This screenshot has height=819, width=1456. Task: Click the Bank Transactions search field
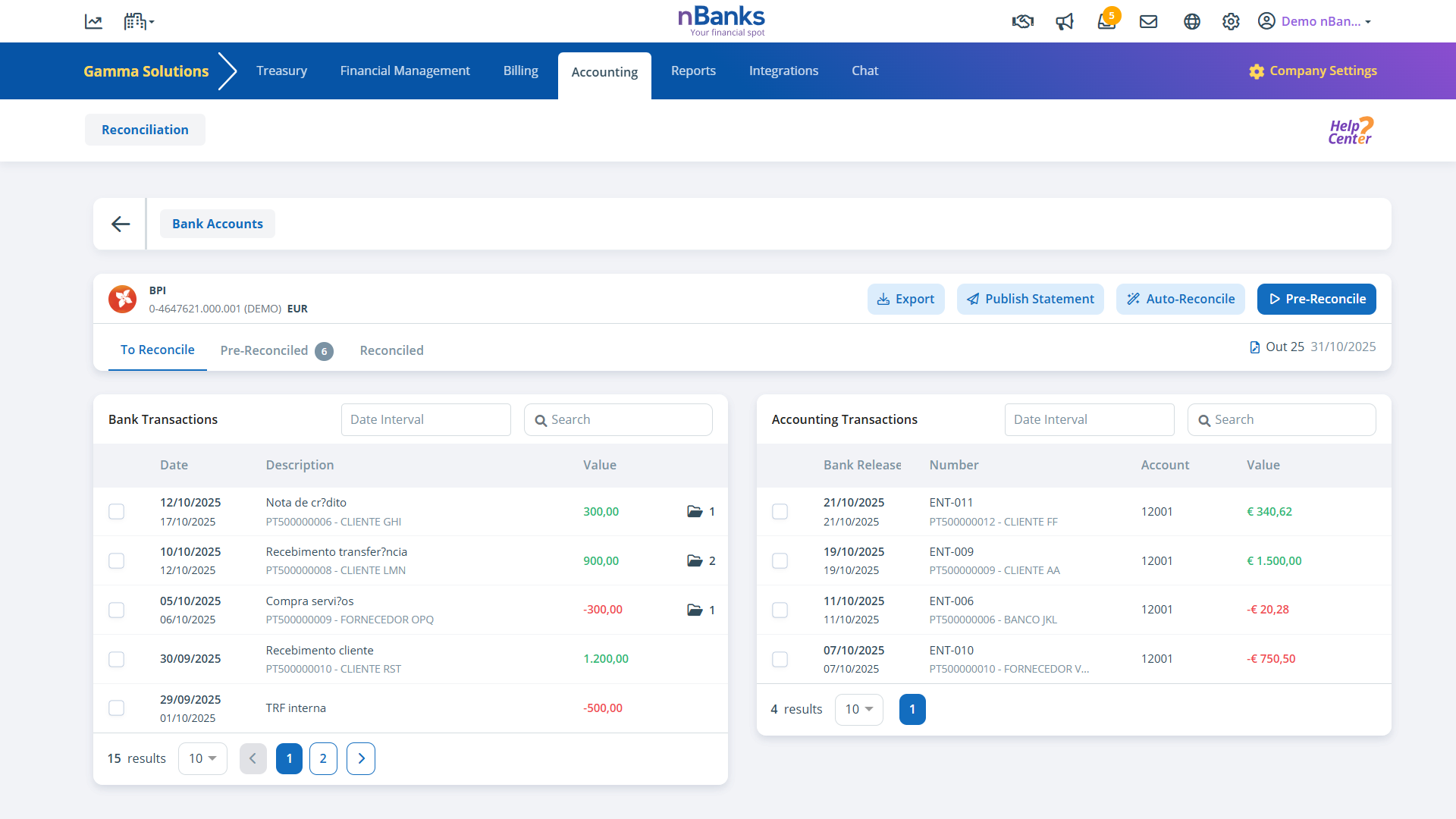coord(618,419)
